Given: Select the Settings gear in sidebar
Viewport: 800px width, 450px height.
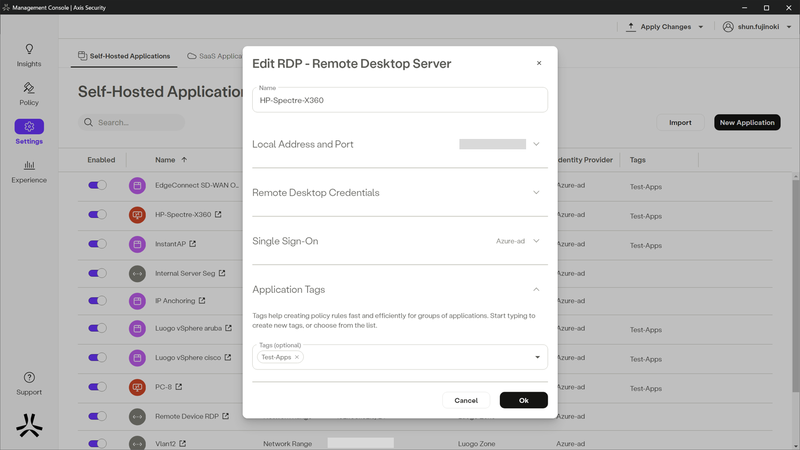Looking at the screenshot, I should [x=29, y=127].
